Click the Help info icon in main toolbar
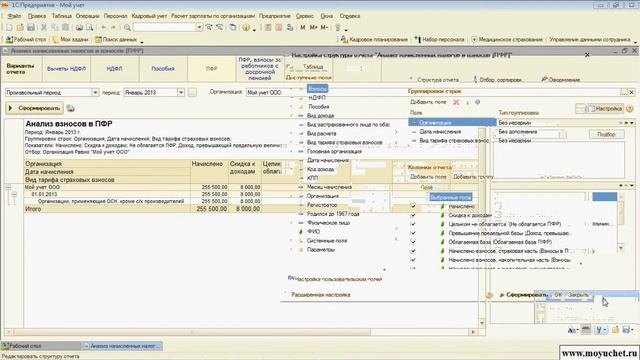640x360 pixels. tap(246, 27)
